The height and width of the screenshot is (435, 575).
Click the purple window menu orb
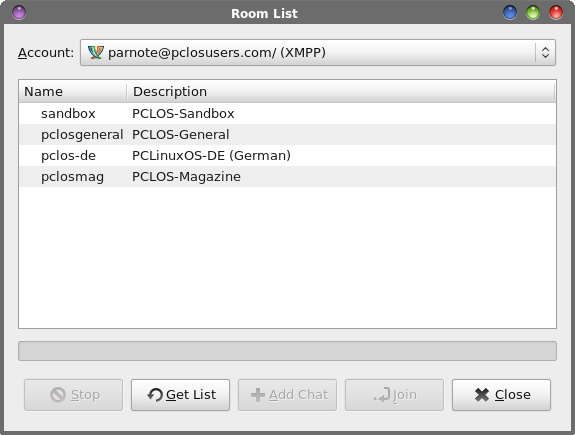(19, 12)
